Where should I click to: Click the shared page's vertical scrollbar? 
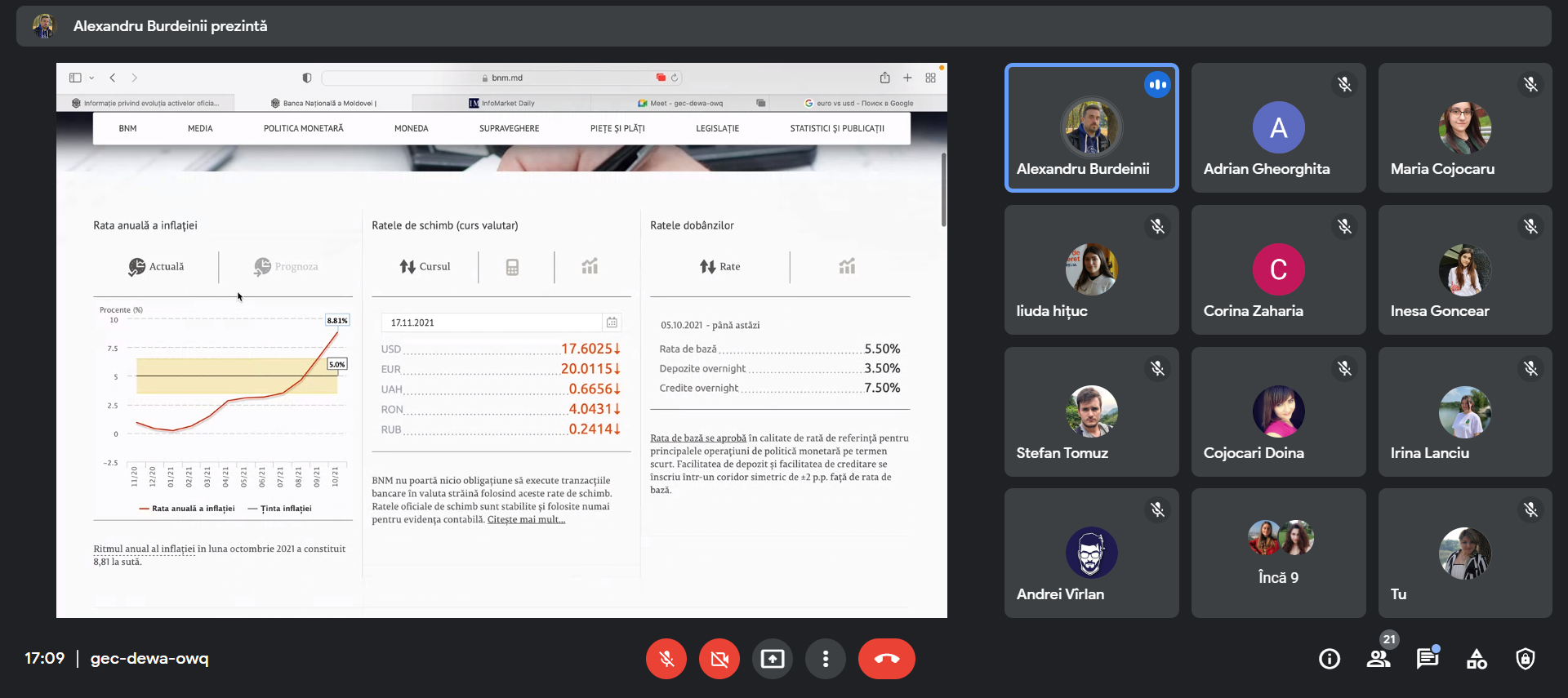click(x=943, y=189)
